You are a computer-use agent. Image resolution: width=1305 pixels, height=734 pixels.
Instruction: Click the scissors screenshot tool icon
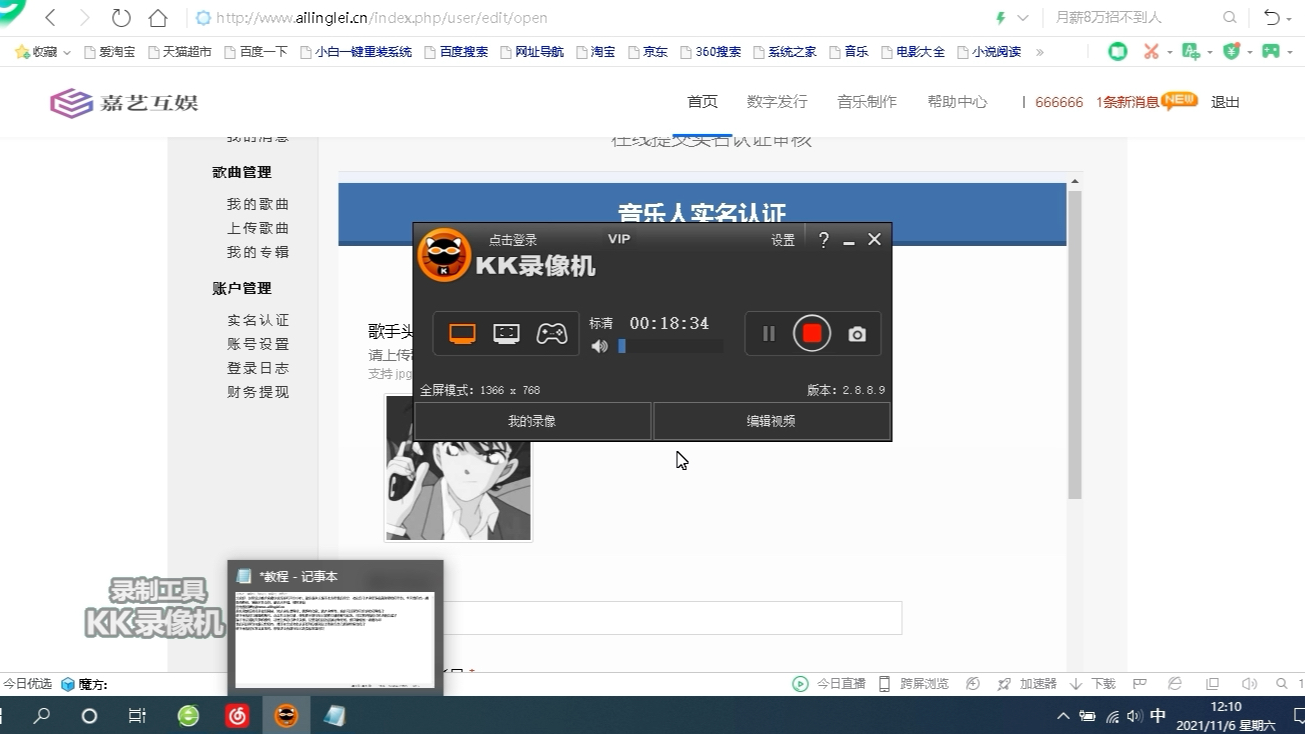click(x=1152, y=51)
